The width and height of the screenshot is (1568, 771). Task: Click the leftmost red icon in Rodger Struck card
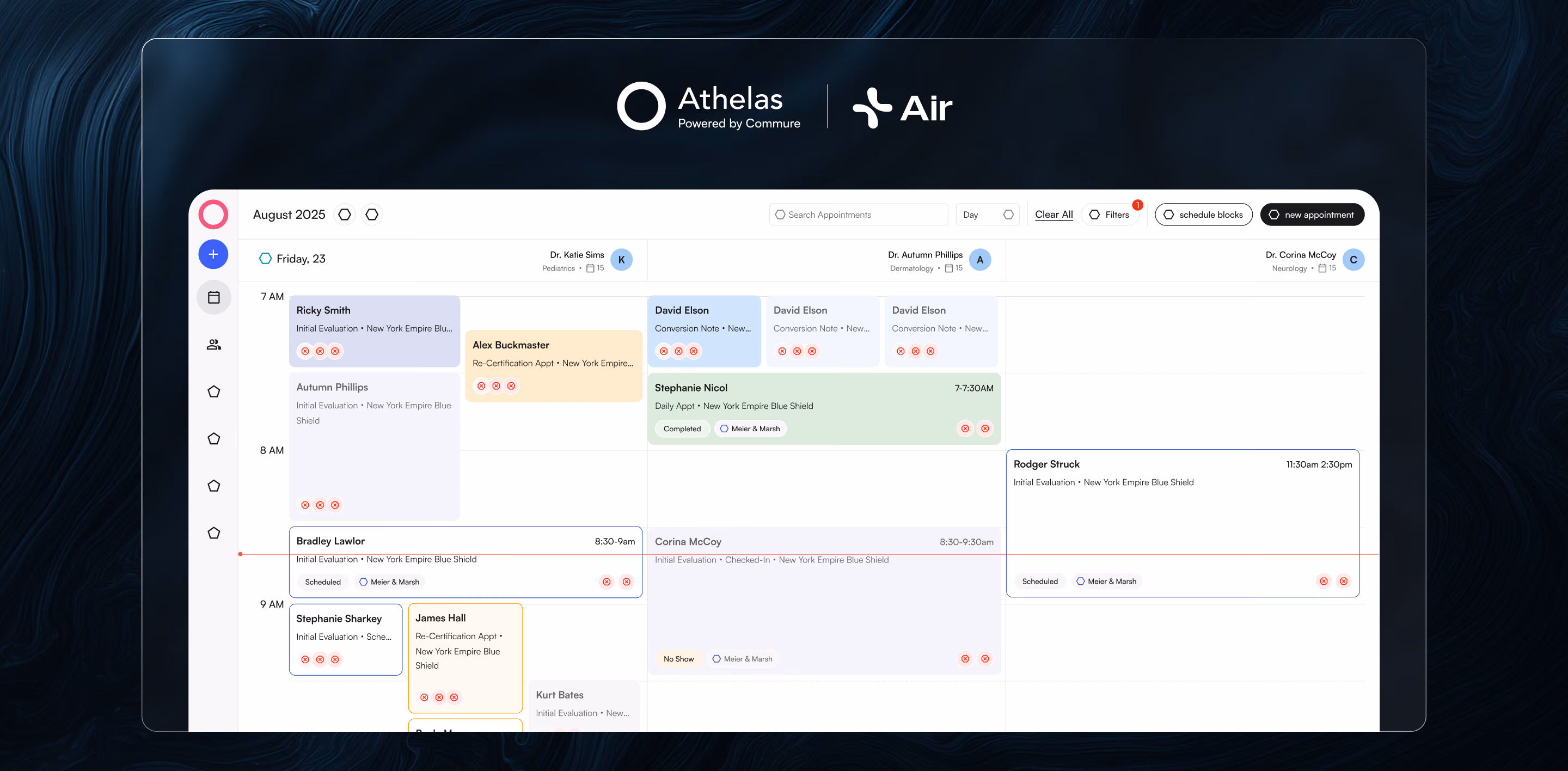coord(1324,581)
